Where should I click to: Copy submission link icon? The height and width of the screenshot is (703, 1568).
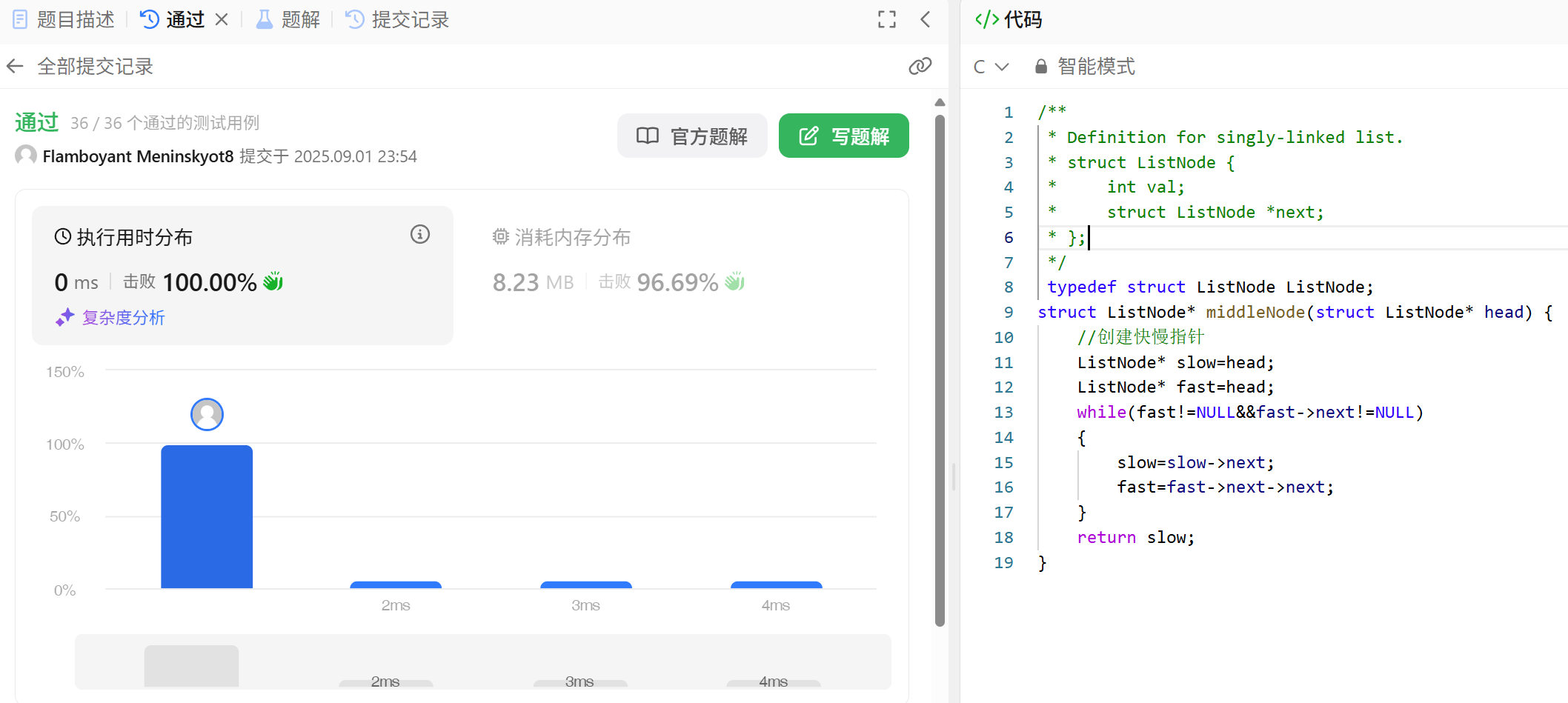click(920, 67)
